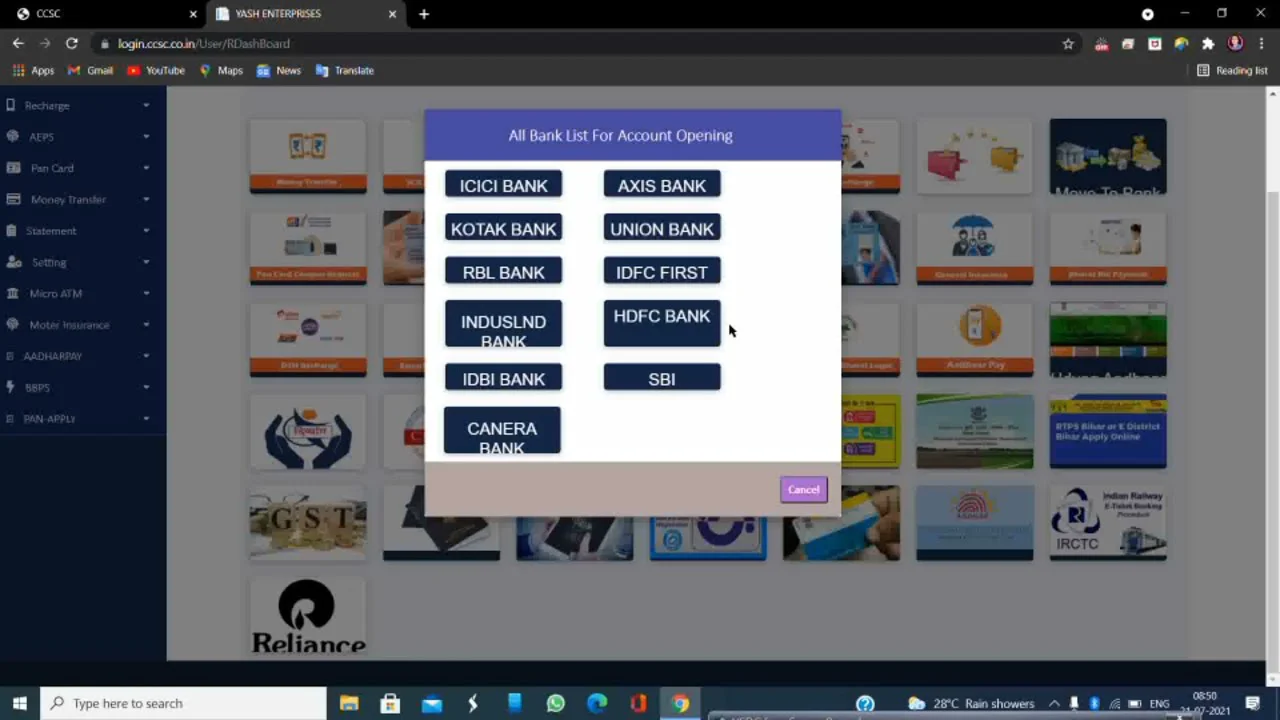Open the News bookmark
Screen dimensions: 1280x720
pyautogui.click(x=279, y=70)
